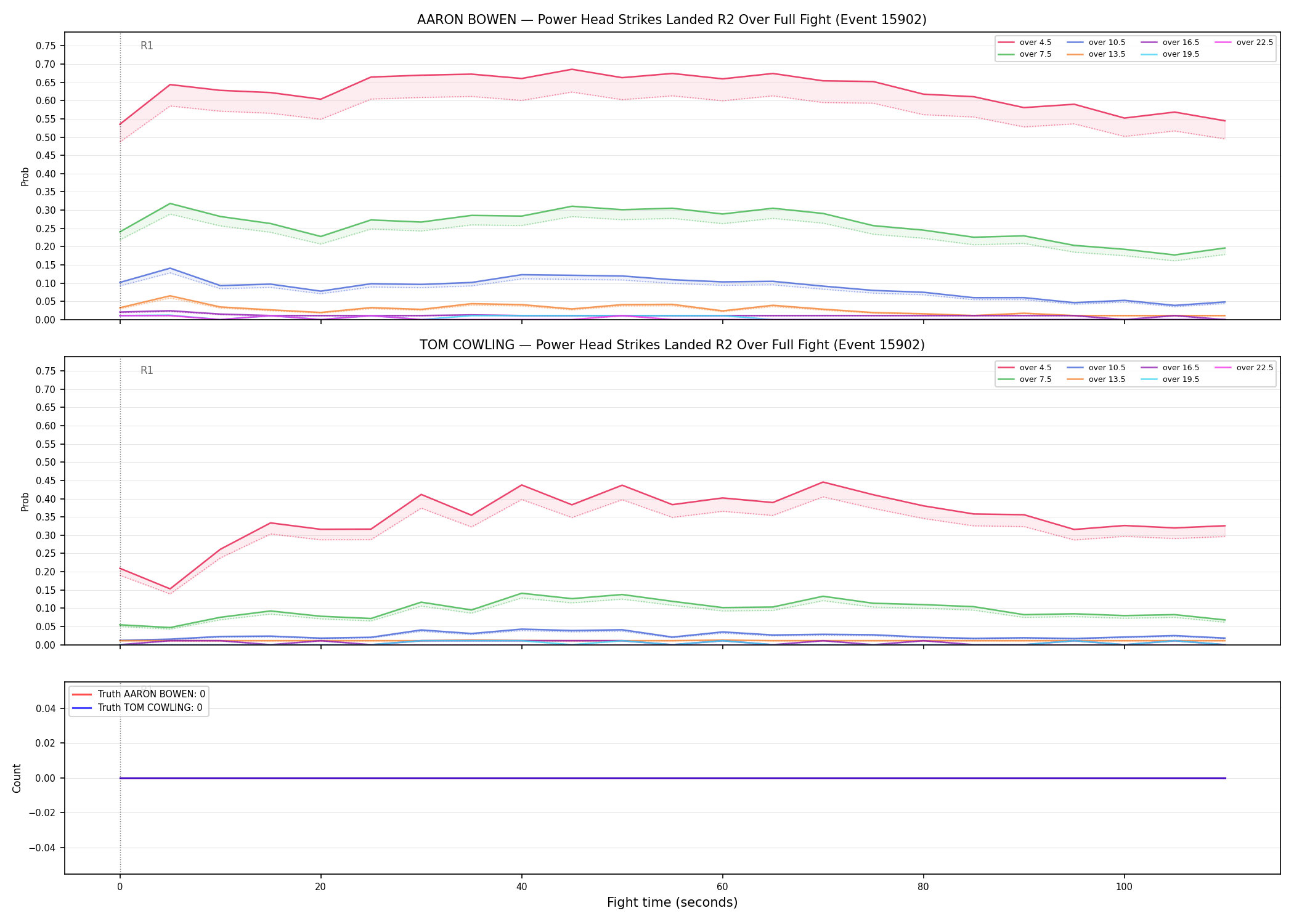Viewport: 1294px width, 924px height.
Task: Click x-axis tick label '40'
Action: [x=521, y=887]
